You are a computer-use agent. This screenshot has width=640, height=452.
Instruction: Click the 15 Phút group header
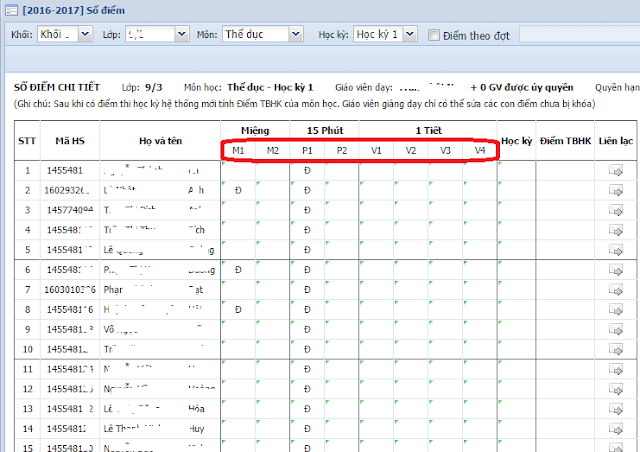click(325, 131)
